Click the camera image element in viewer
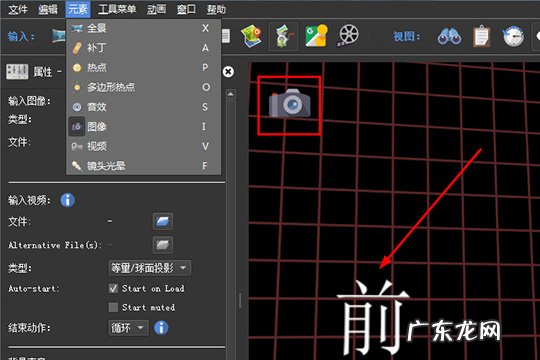 [290, 103]
